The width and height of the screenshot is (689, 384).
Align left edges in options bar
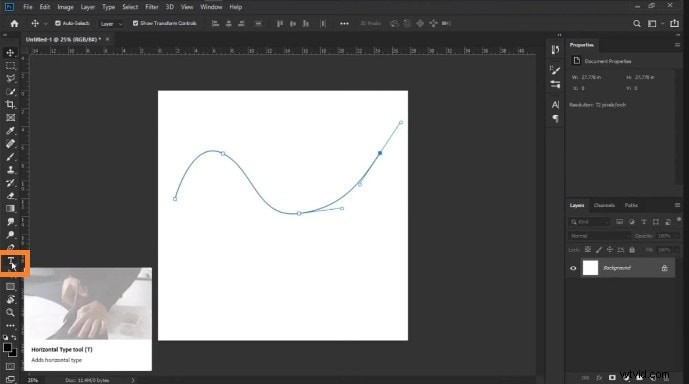tap(215, 24)
